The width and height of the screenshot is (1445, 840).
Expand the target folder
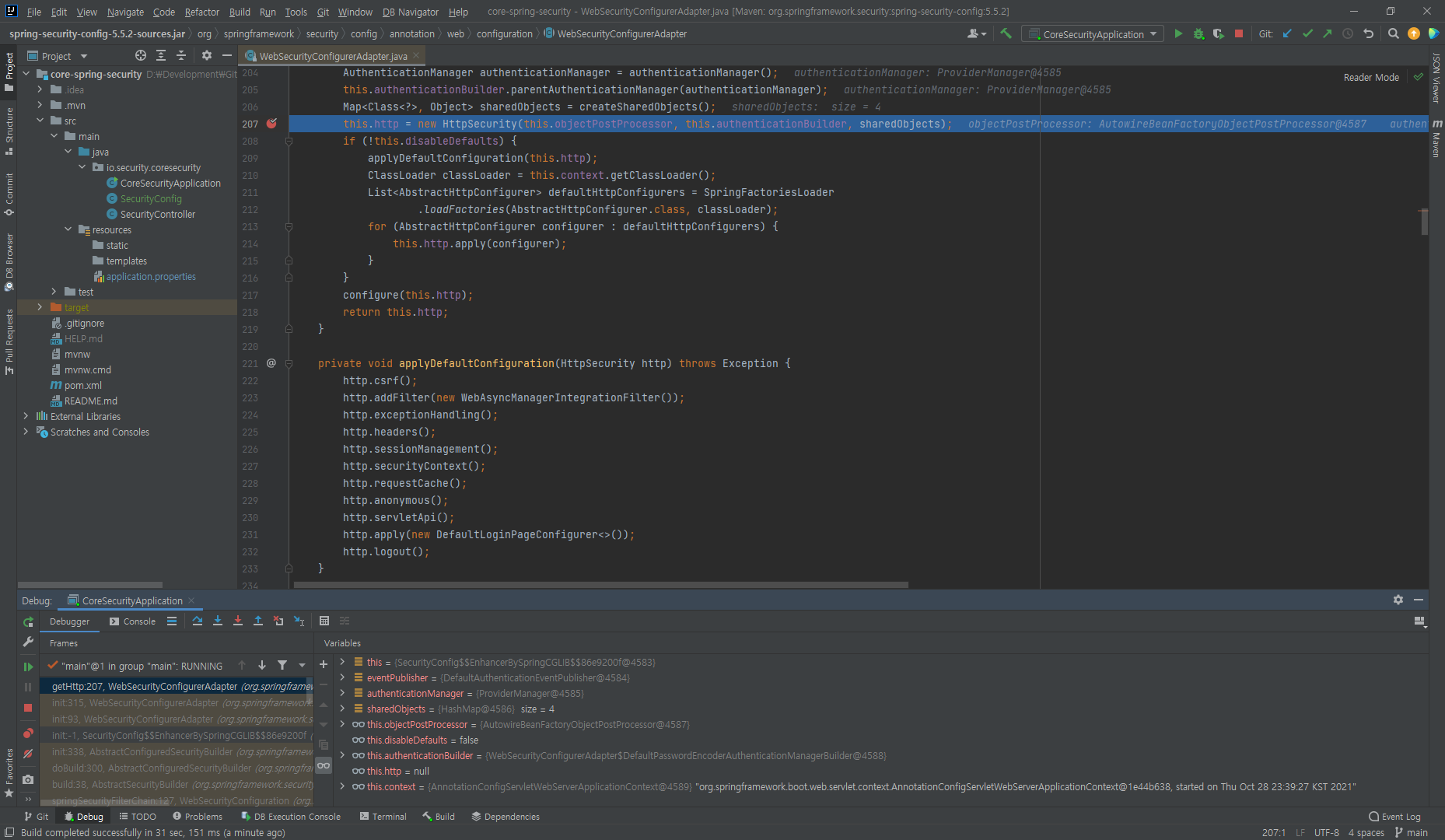point(40,307)
